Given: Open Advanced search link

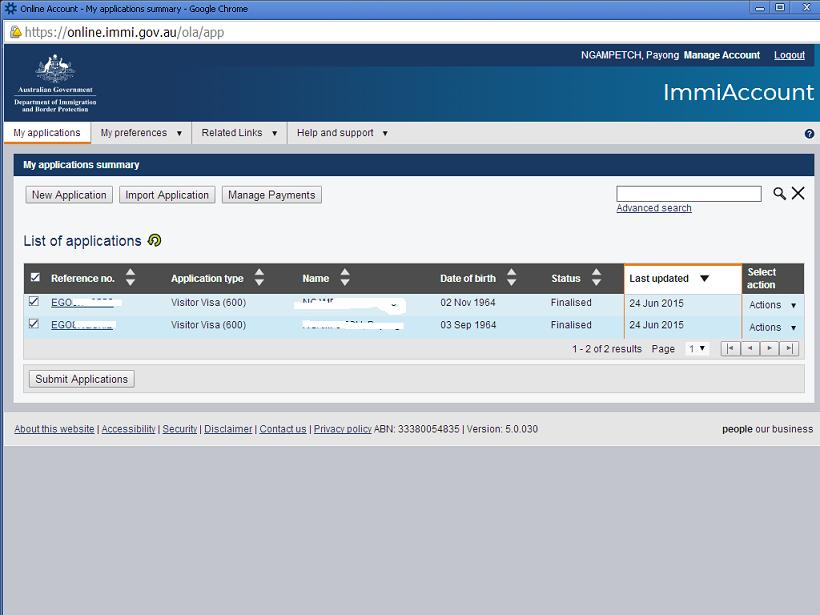Looking at the screenshot, I should [x=654, y=208].
